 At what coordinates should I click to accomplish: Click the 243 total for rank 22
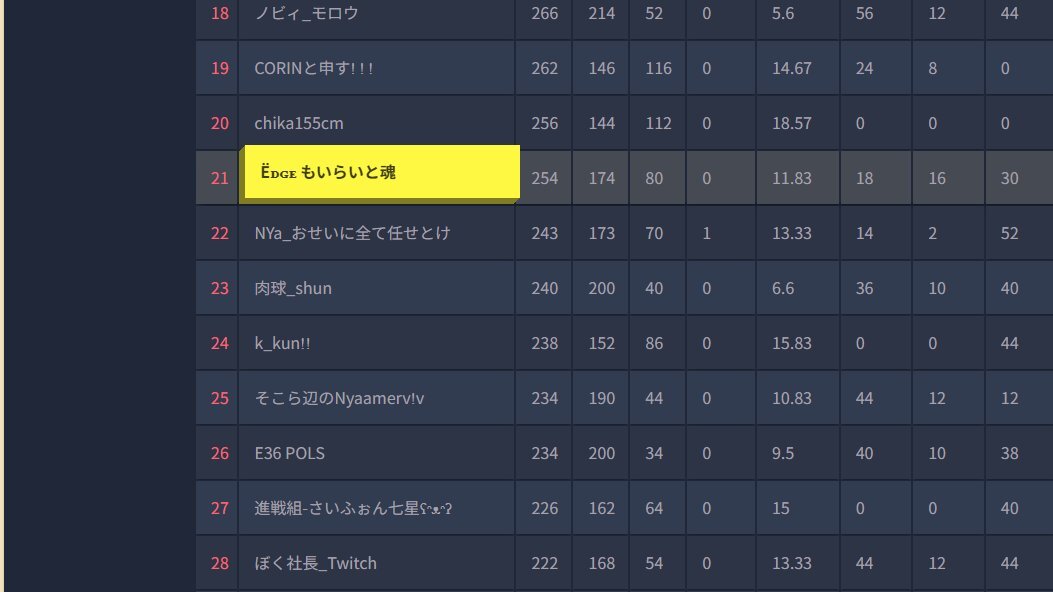tap(545, 233)
